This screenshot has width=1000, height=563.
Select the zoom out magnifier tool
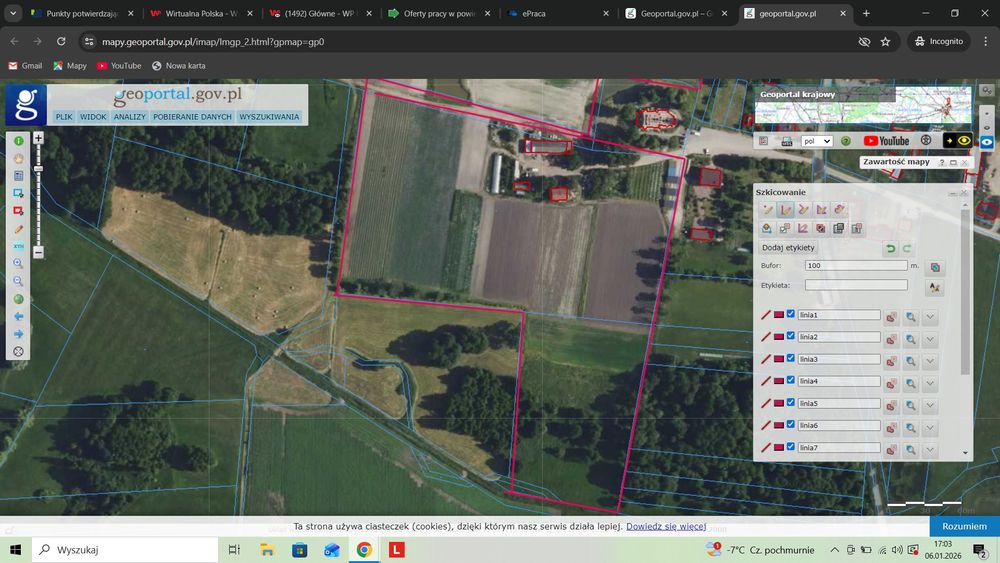tap(18, 281)
